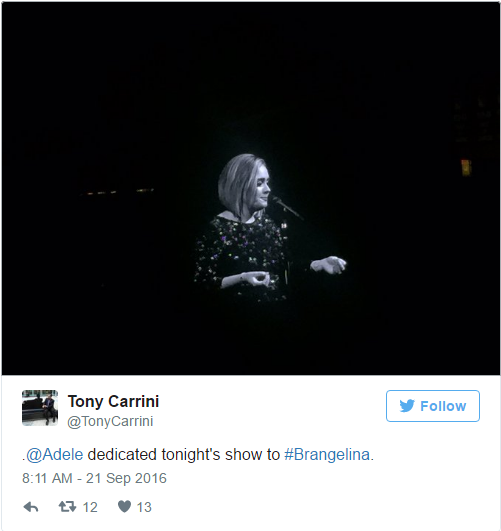Open the #Brangelina hashtag link
Screen dimensions: 501x531
click(x=327, y=454)
